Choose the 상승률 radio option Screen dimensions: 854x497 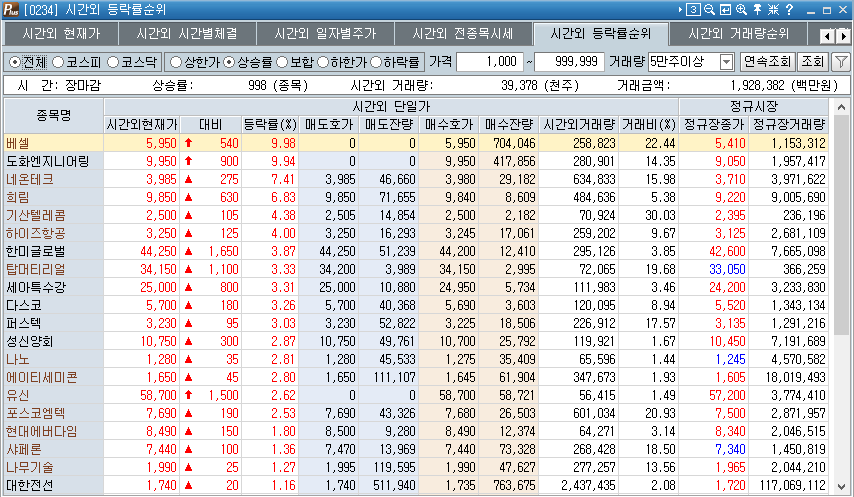(229, 62)
